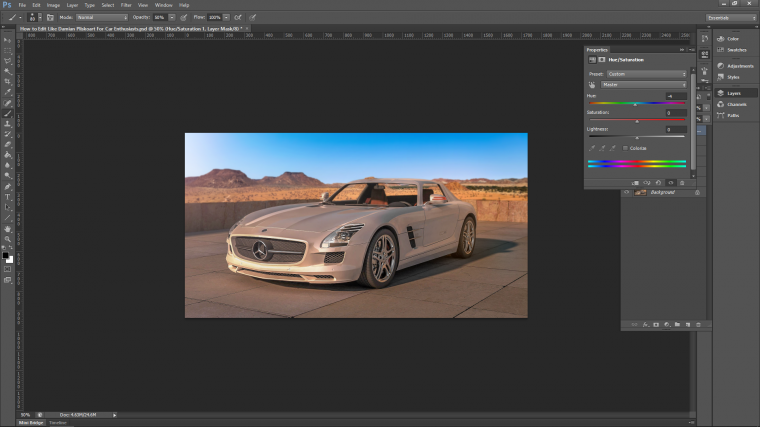Open the Adjustments panel button
Image resolution: width=760 pixels, height=427 pixels.
coord(735,66)
